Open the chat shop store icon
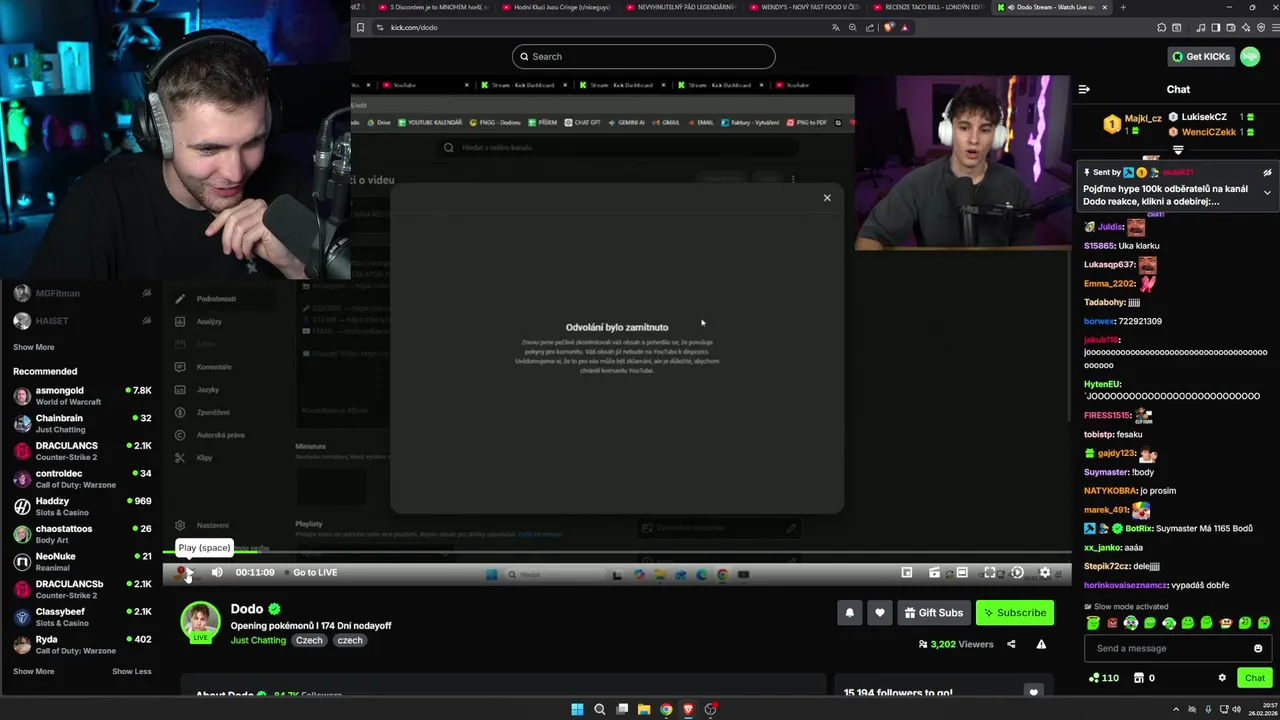 coord(1139,678)
